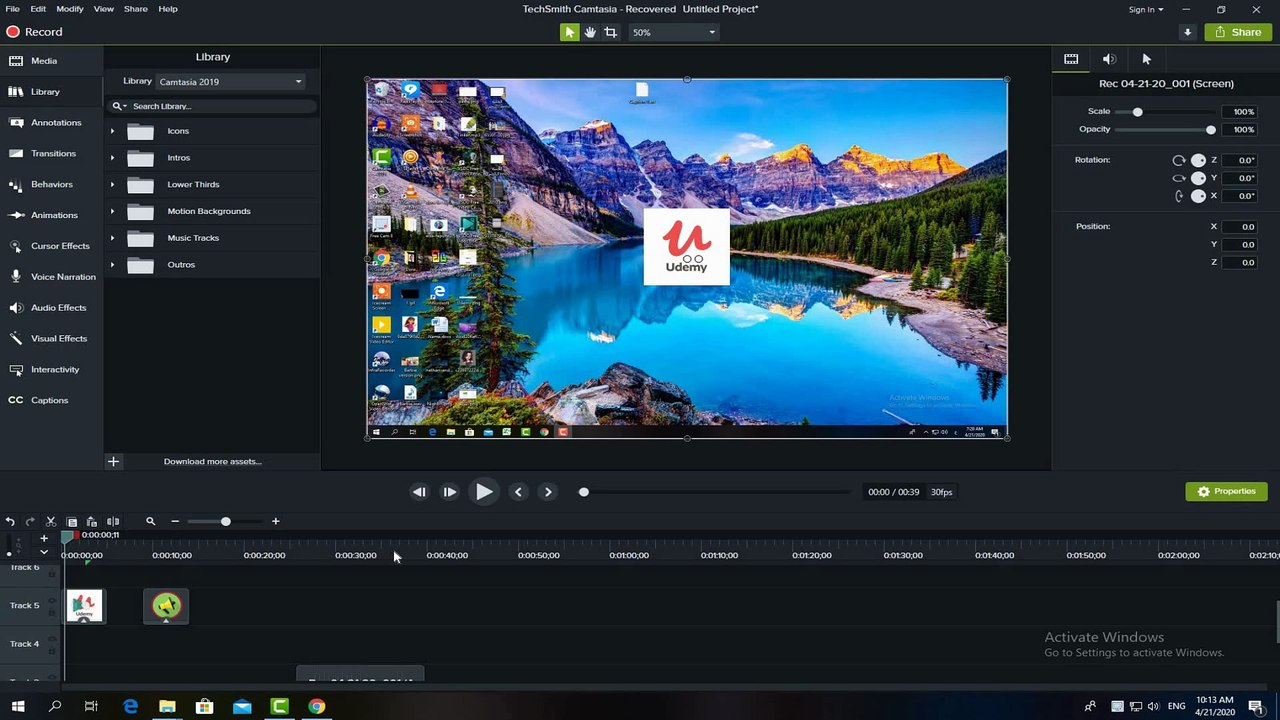Cut the selected media with scissors icon
The height and width of the screenshot is (720, 1280).
point(51,521)
